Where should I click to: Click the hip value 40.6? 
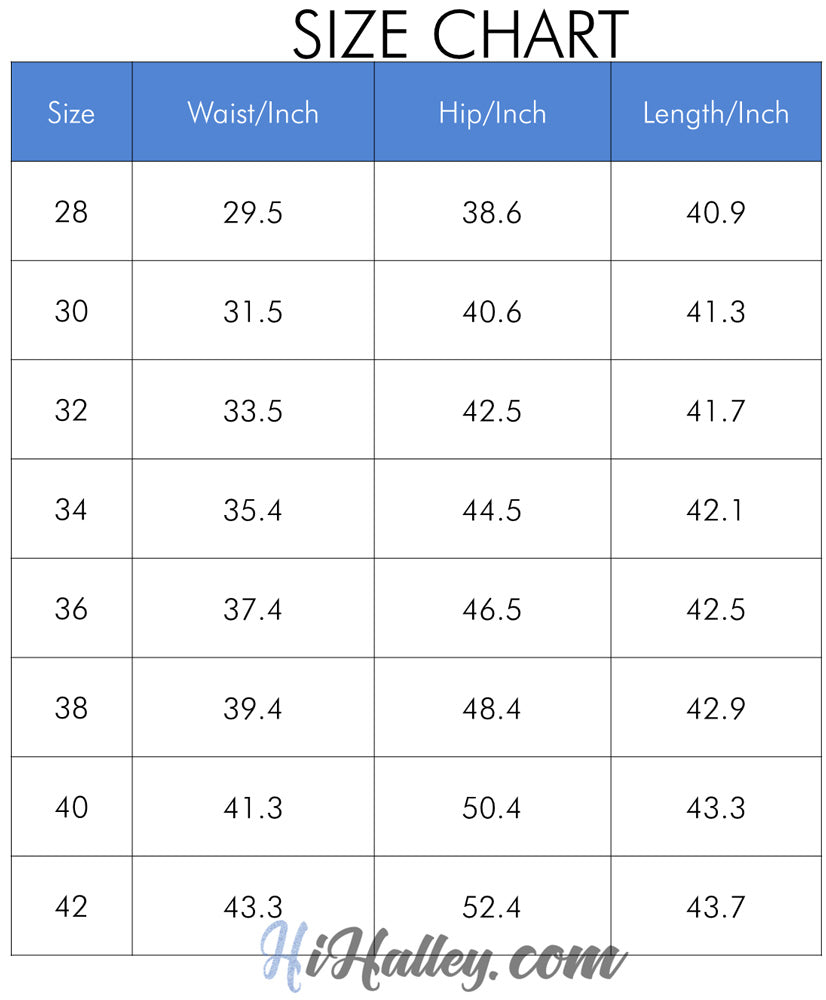click(492, 312)
